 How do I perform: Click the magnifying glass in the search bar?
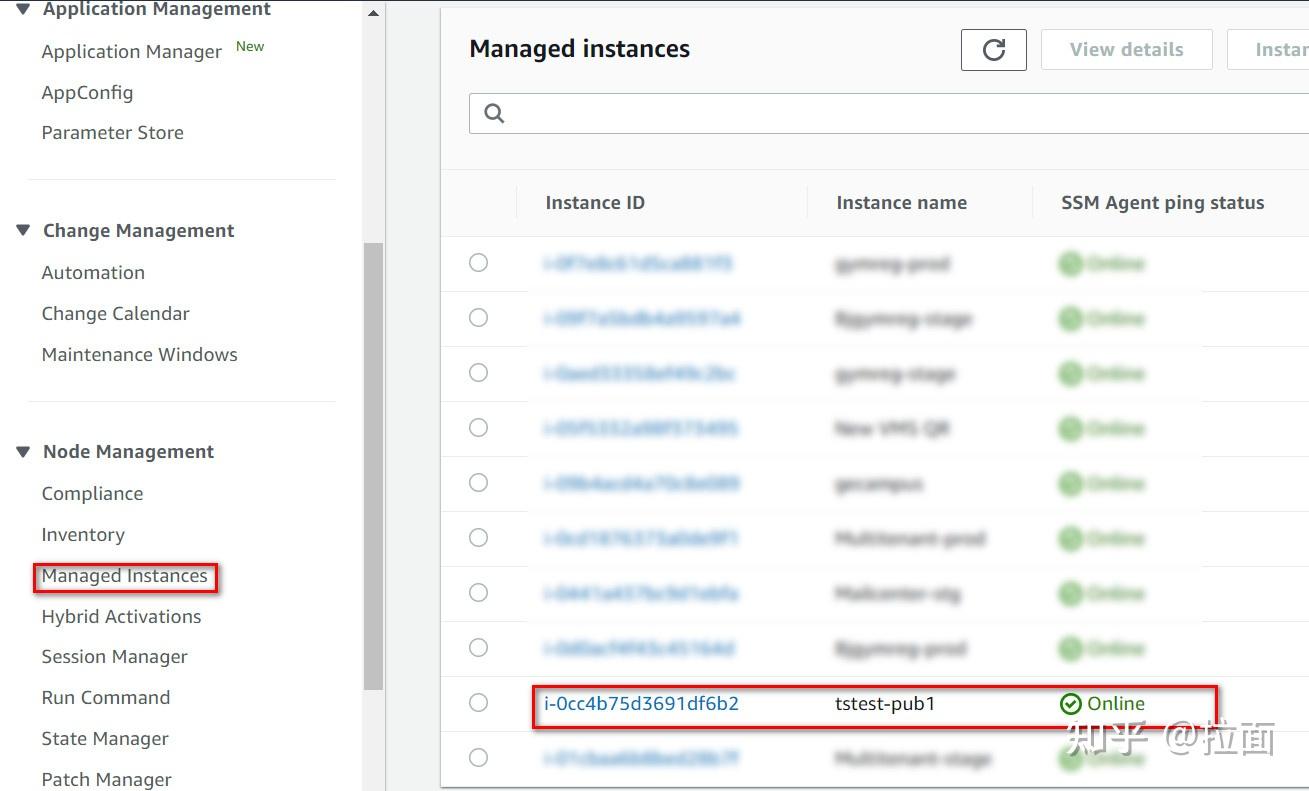click(493, 113)
